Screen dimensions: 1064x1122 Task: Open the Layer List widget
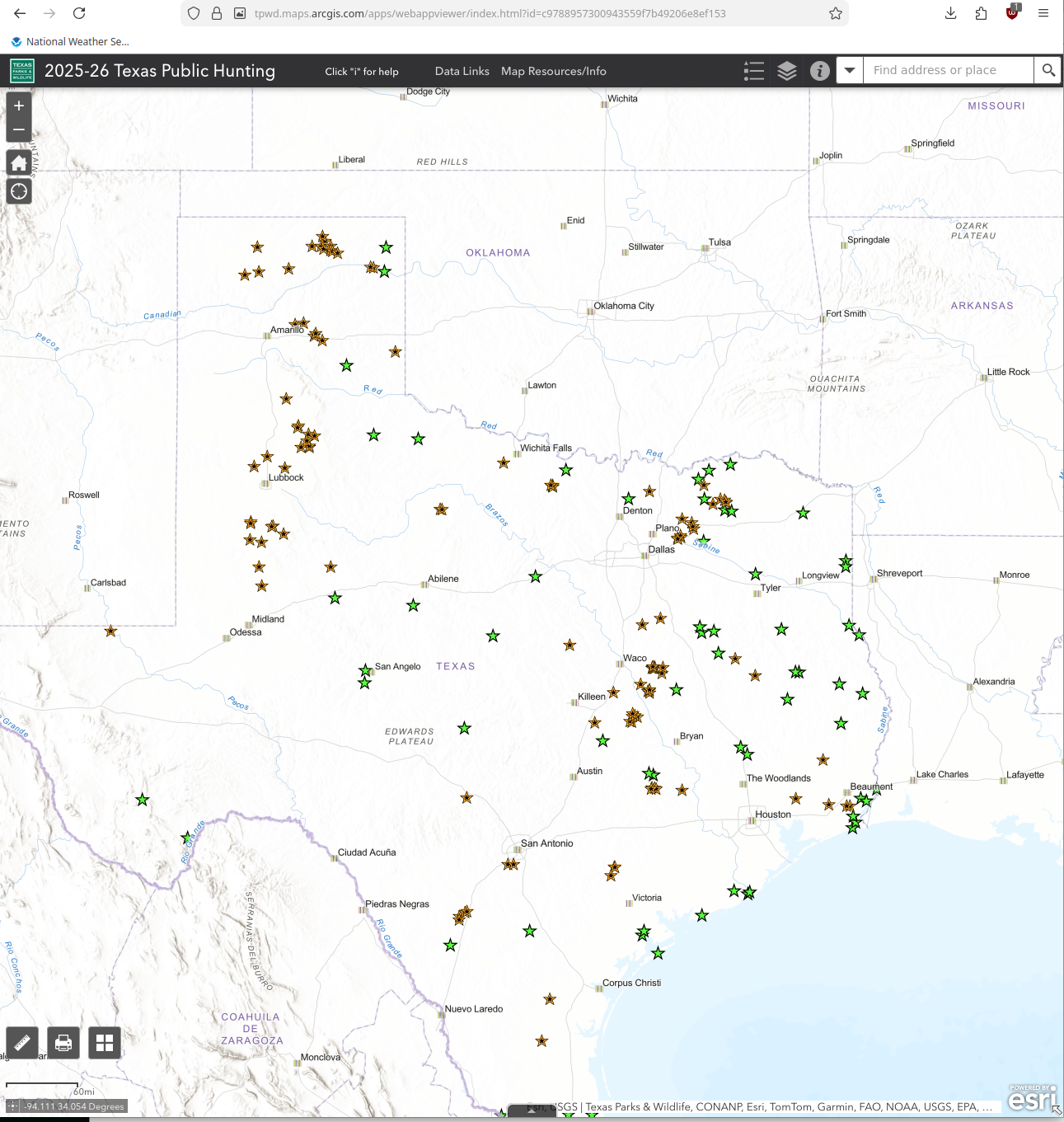pyautogui.click(x=787, y=71)
